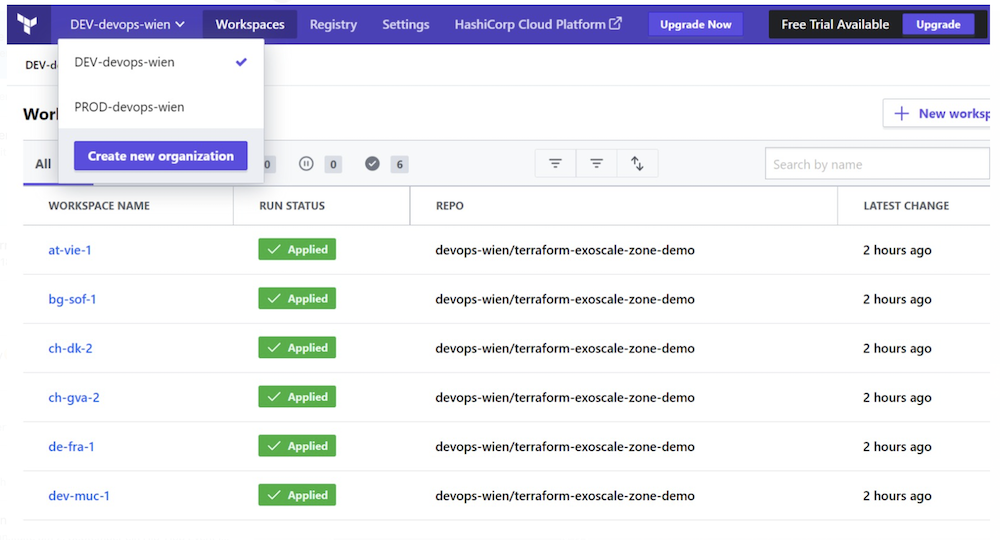Click the Applied status for ch-dk-2
Screen dimensions: 1000x540
pyautogui.click(x=297, y=347)
